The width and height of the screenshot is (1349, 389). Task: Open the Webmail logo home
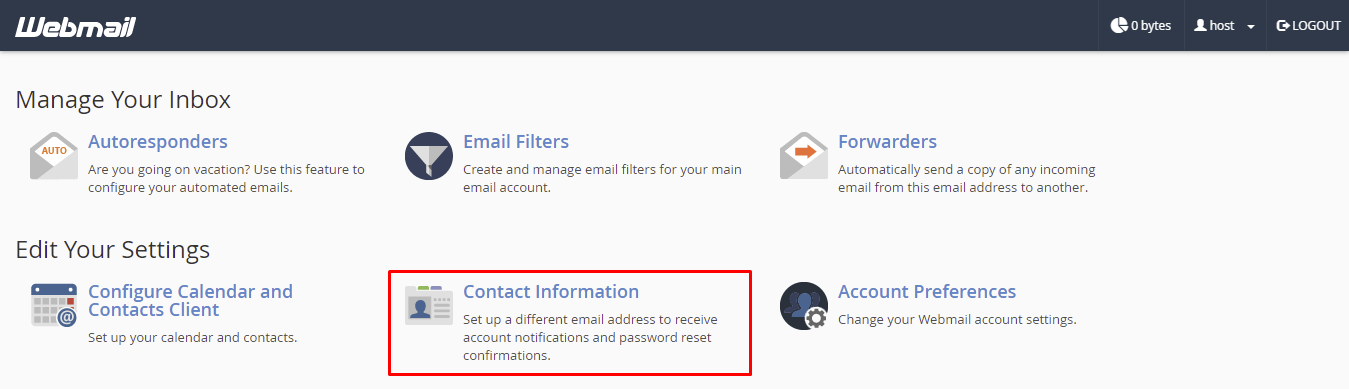(x=75, y=26)
